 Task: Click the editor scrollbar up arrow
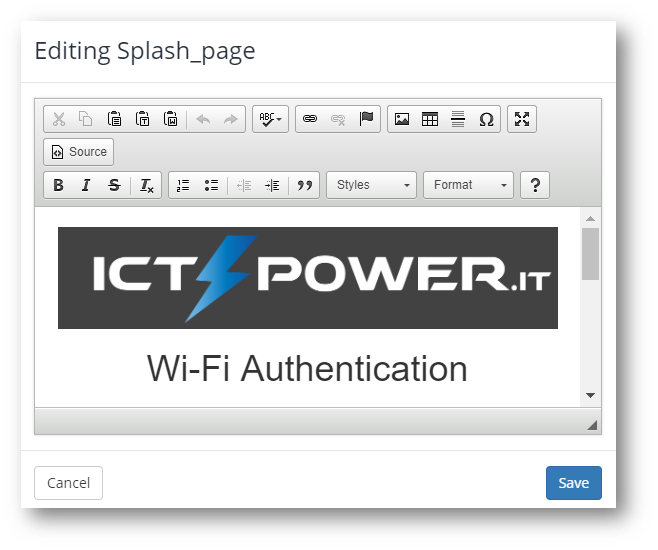click(590, 218)
